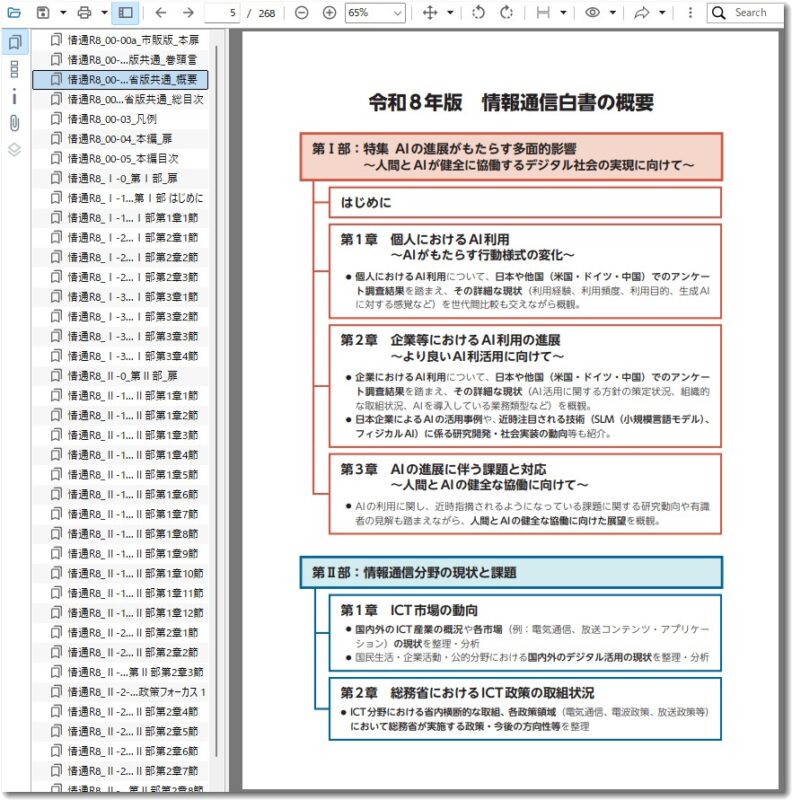The image size is (792, 800).
Task: Rotate the page clockwise
Action: coord(506,13)
